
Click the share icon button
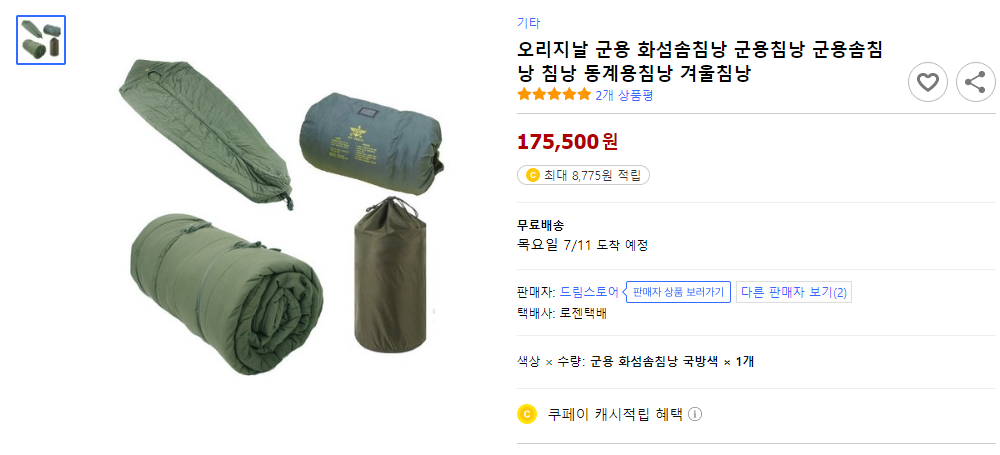pos(975,82)
